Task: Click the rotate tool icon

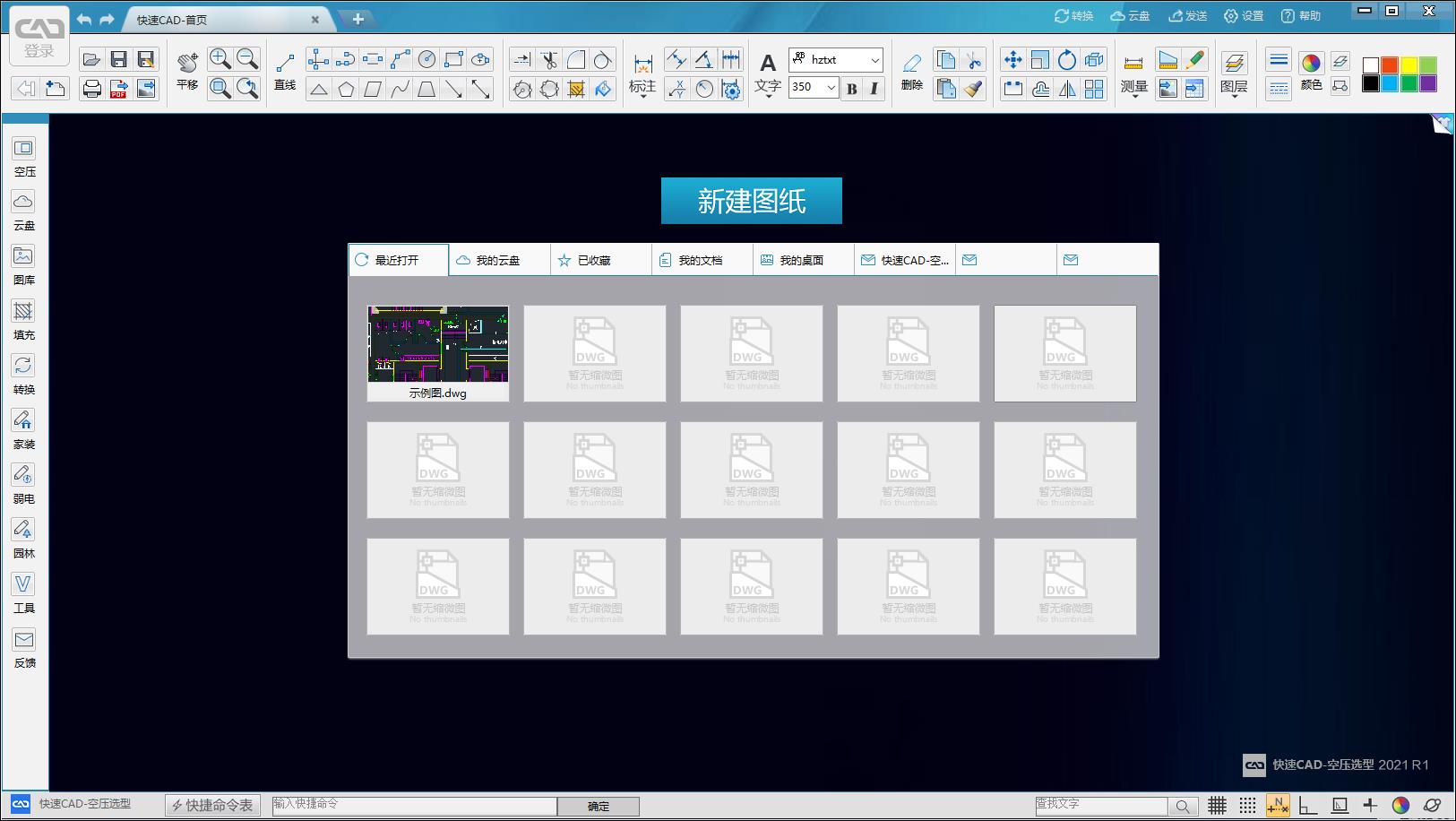Action: [x=1066, y=60]
